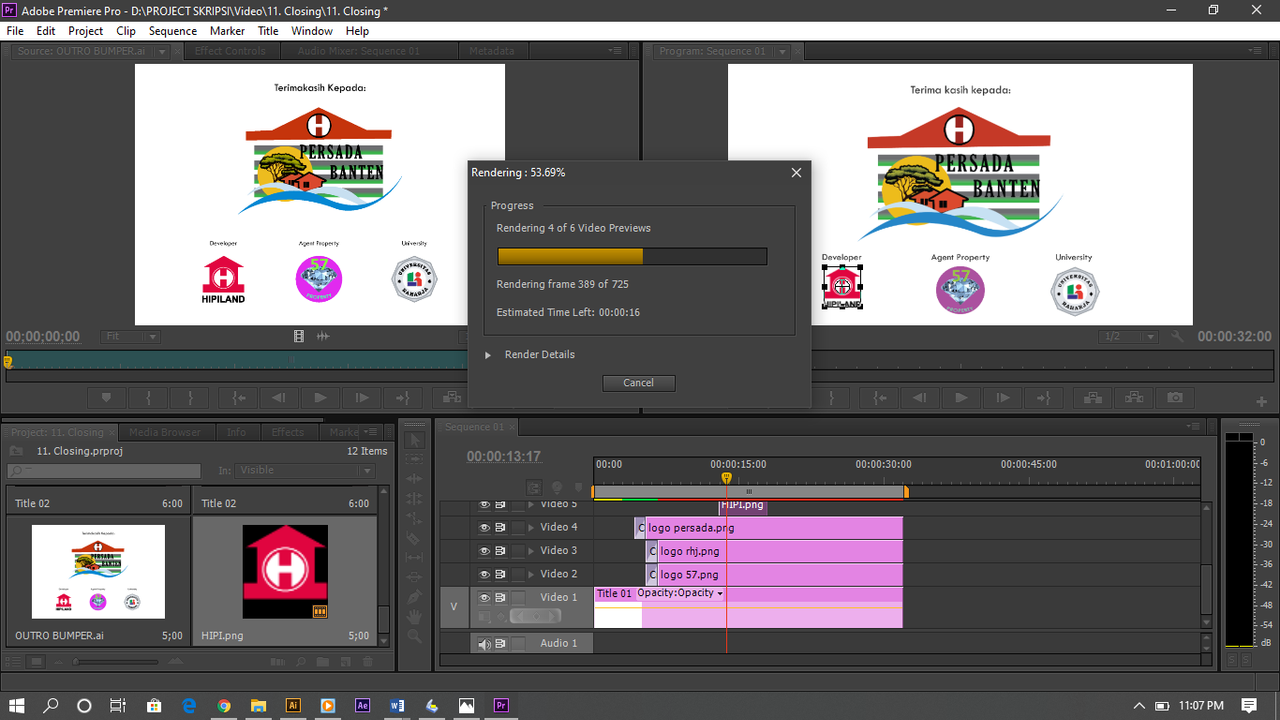The height and width of the screenshot is (720, 1280).
Task: Click Play in the Source monitor
Action: pos(320,398)
